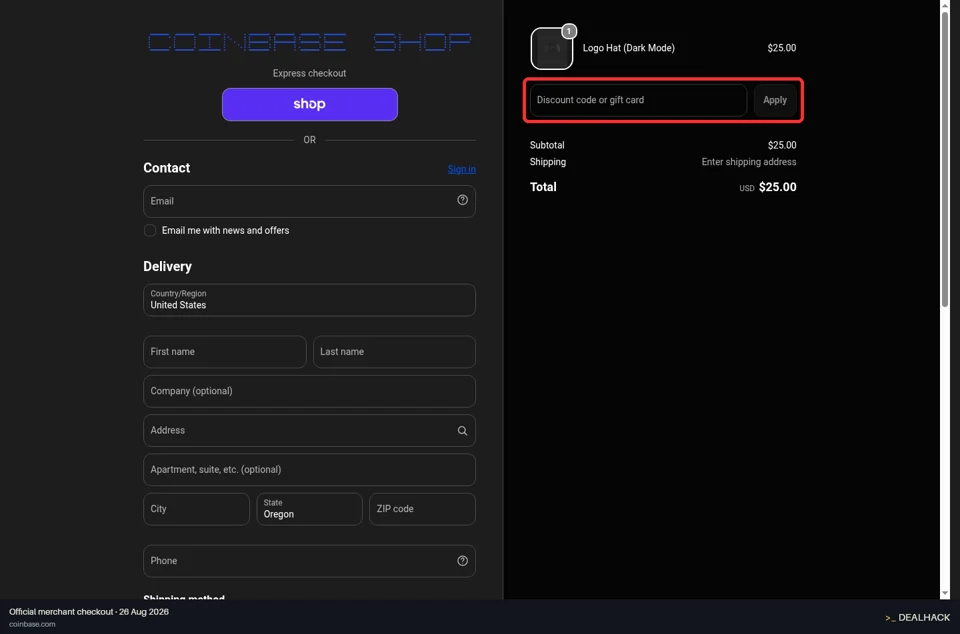The height and width of the screenshot is (634, 960).
Task: Focus the Address field
Action: click(309, 430)
